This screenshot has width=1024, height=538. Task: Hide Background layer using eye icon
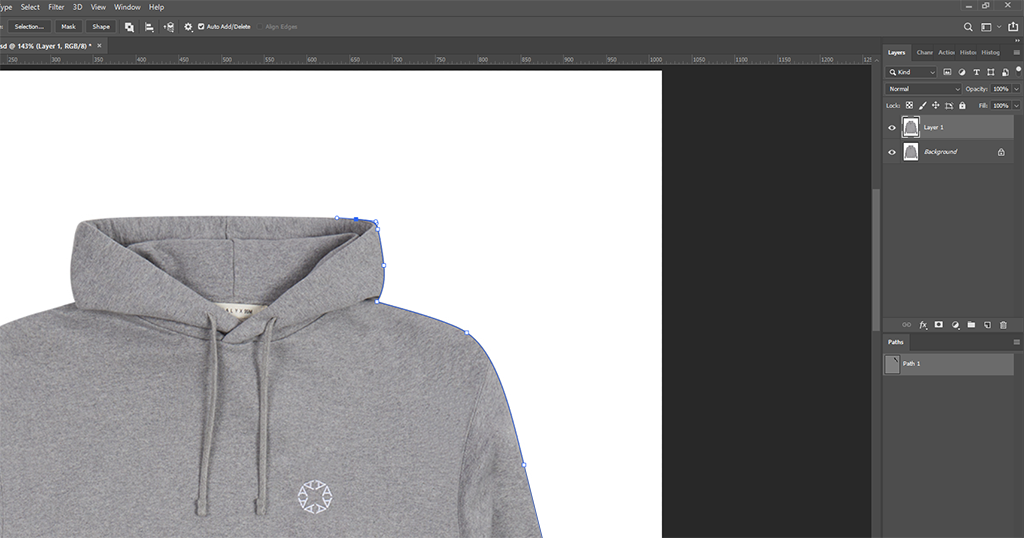(891, 152)
